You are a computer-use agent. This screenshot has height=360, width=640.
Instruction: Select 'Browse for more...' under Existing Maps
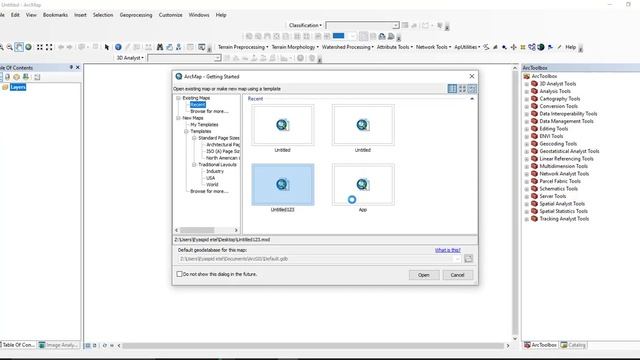tap(209, 111)
